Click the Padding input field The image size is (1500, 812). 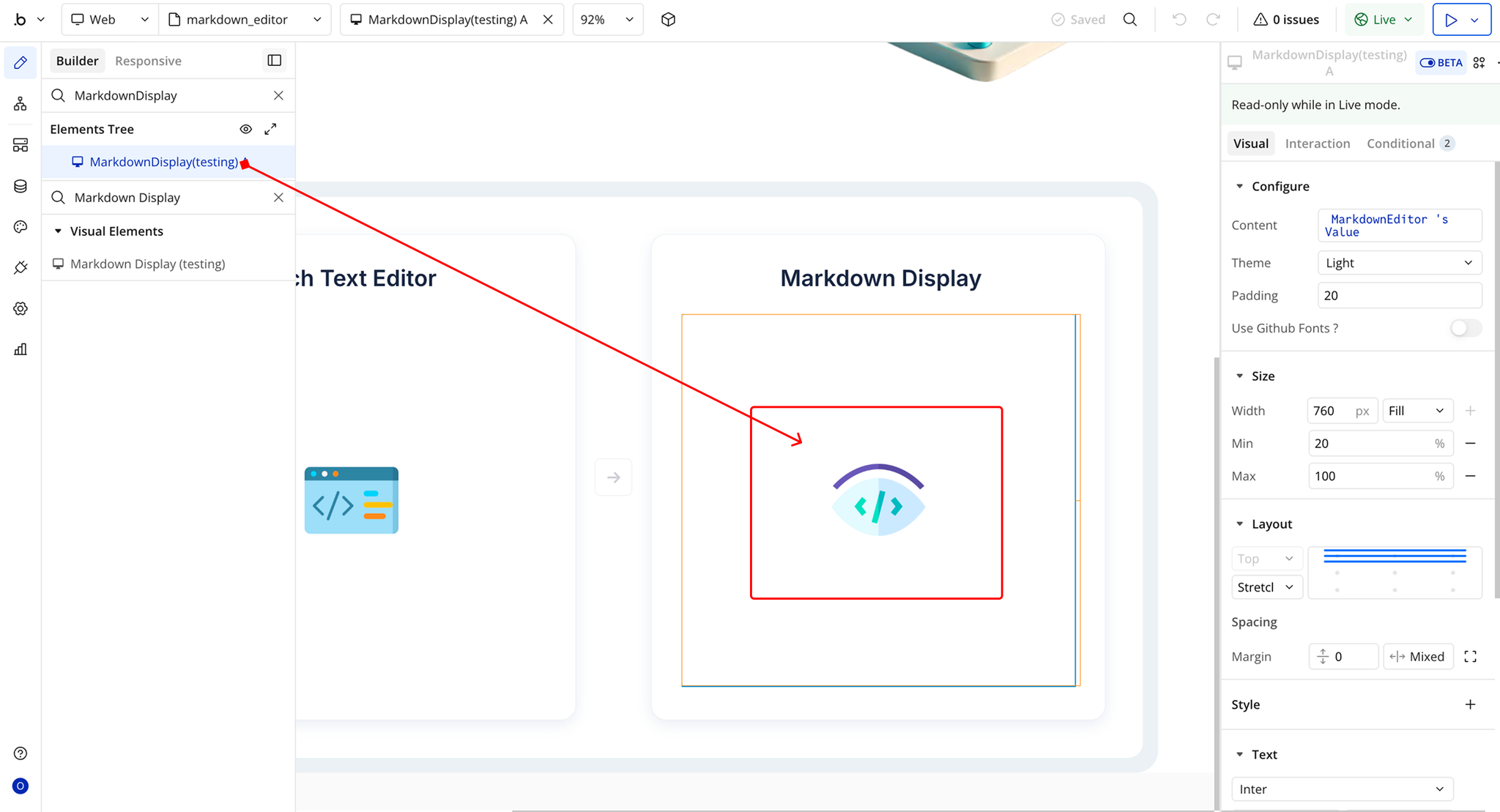1398,296
